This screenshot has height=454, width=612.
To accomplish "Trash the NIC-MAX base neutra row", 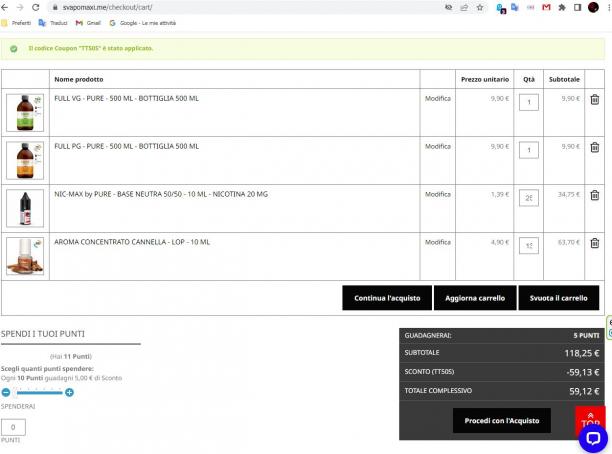I will (594, 195).
